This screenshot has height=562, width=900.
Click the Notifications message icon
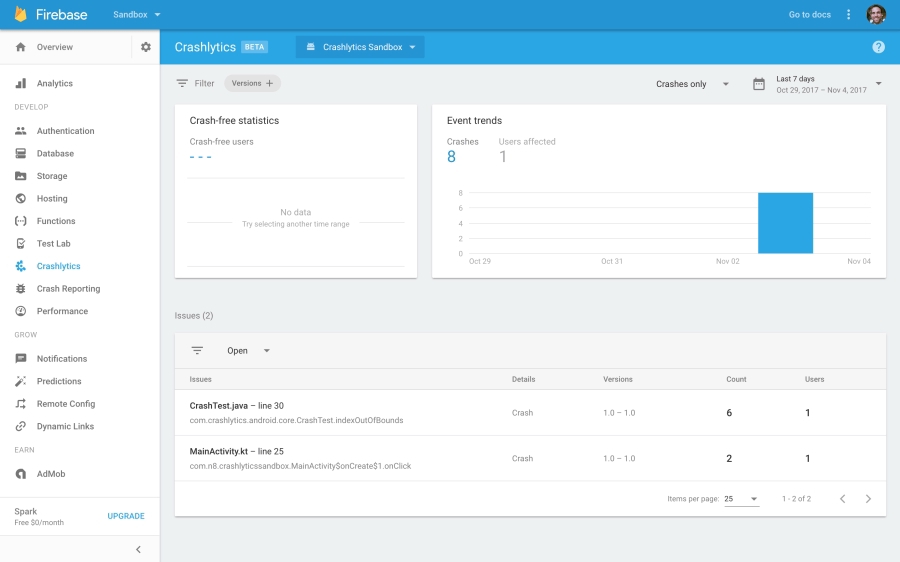coord(21,359)
